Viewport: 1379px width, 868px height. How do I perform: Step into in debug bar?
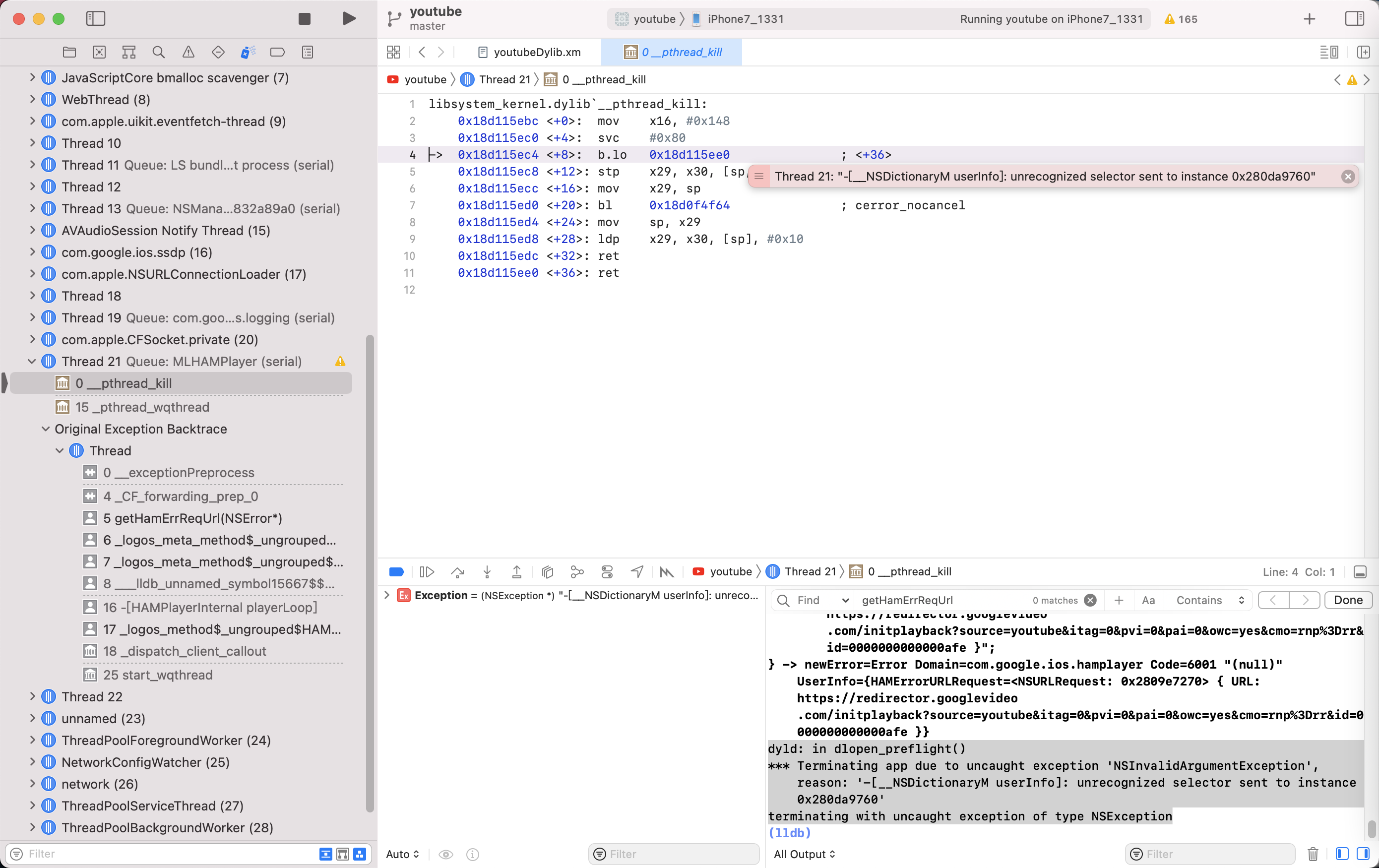pos(487,571)
